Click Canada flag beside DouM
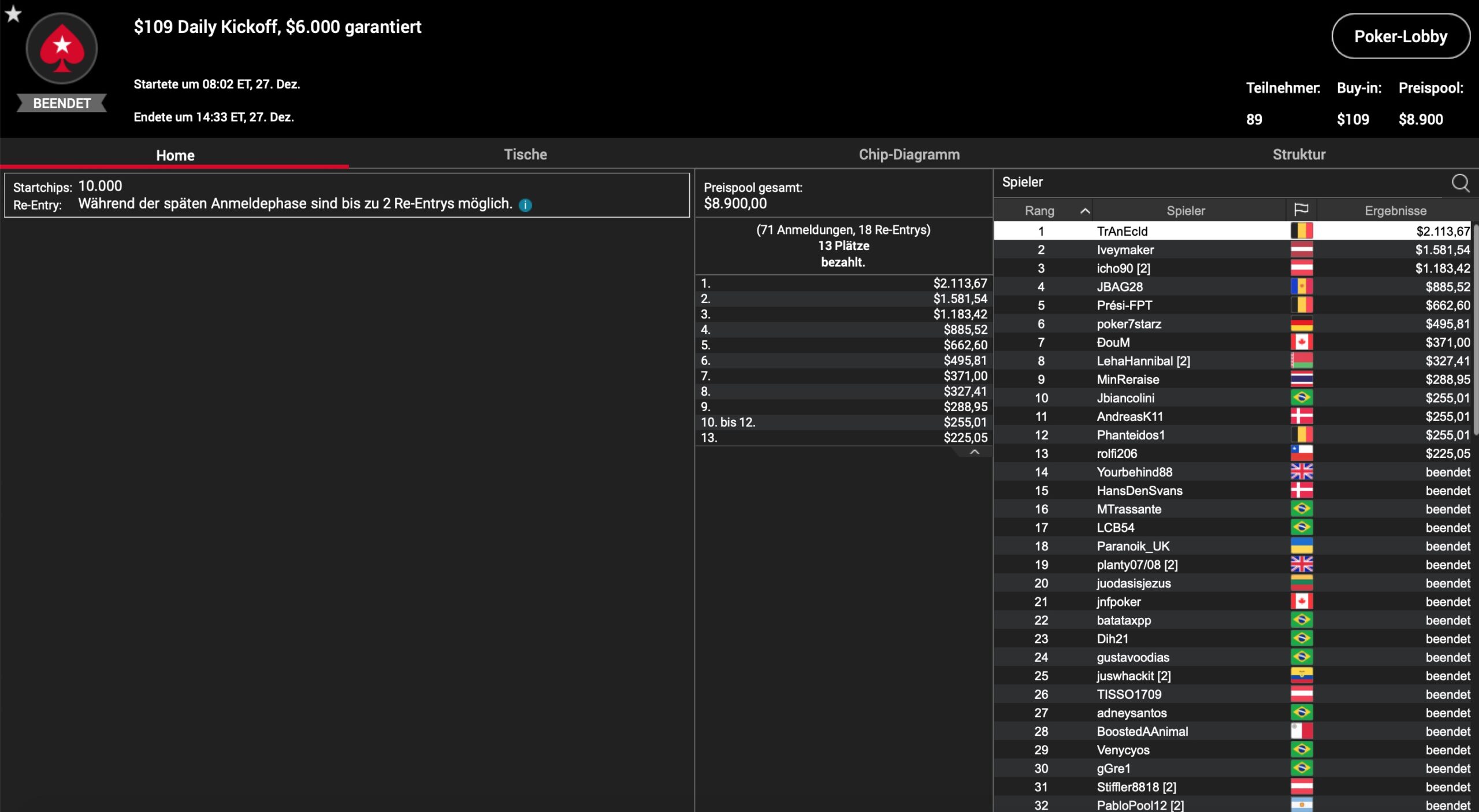 1301,342
